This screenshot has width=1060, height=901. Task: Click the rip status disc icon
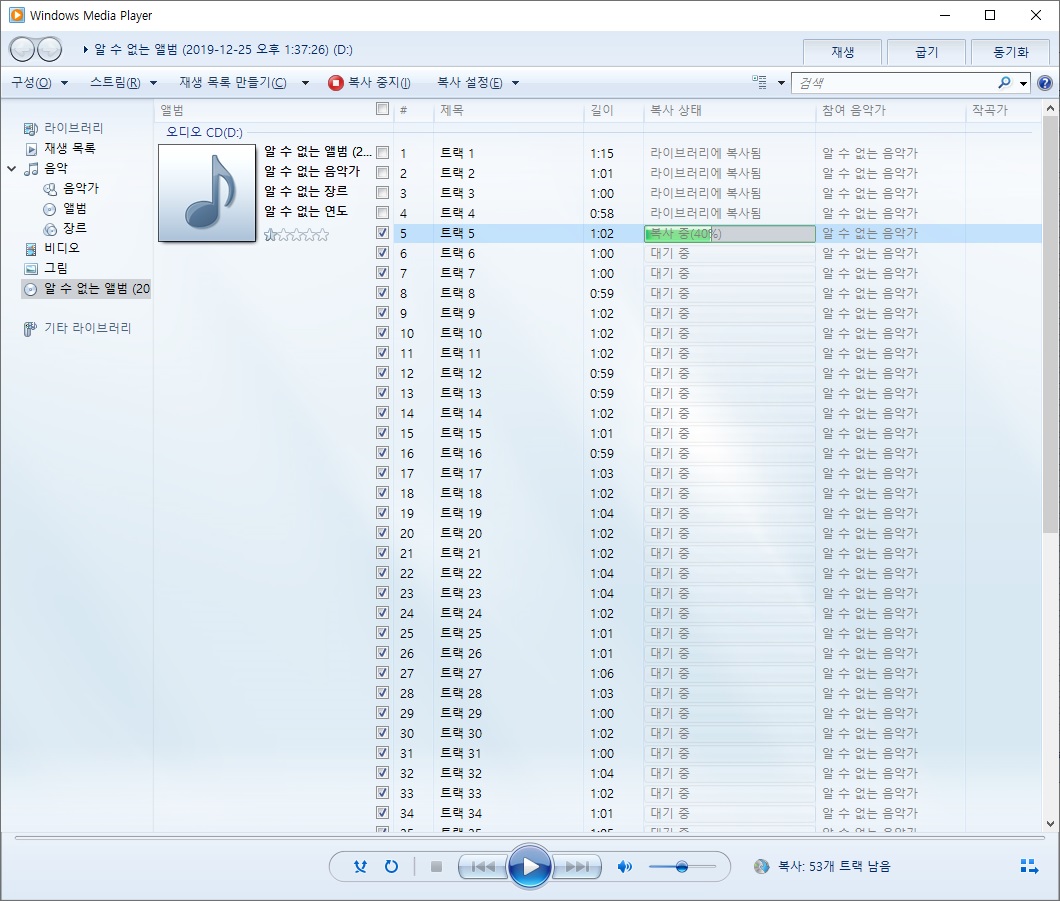(761, 866)
